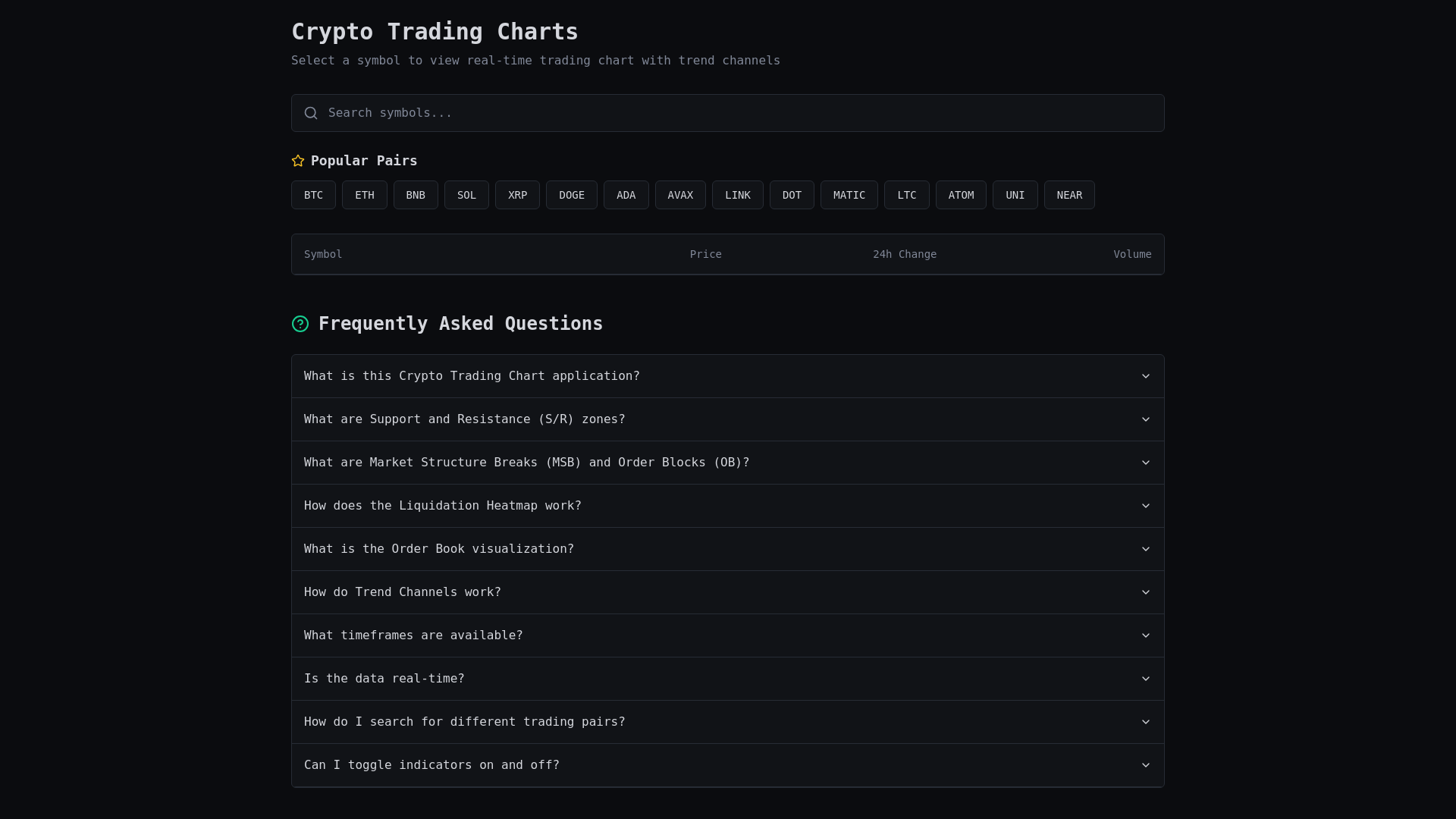The width and height of the screenshot is (1456, 819).
Task: Open the SOL pair
Action: click(x=466, y=195)
